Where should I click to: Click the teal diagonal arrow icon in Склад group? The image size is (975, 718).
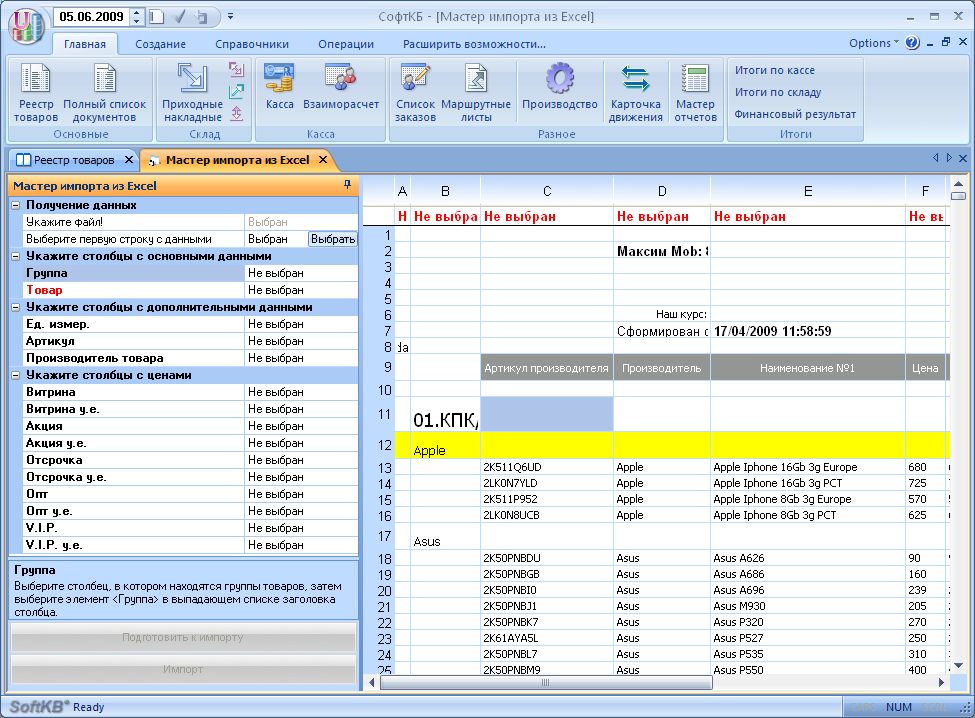[236, 91]
